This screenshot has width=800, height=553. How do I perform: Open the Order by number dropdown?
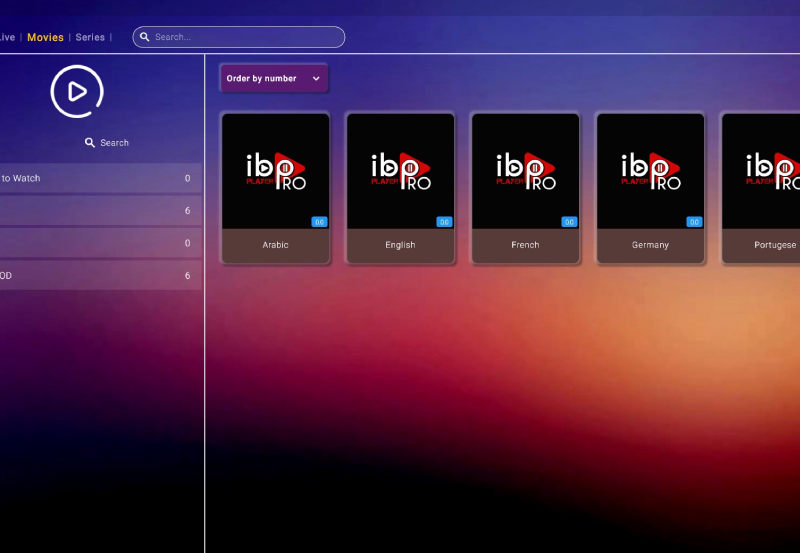[x=273, y=79]
